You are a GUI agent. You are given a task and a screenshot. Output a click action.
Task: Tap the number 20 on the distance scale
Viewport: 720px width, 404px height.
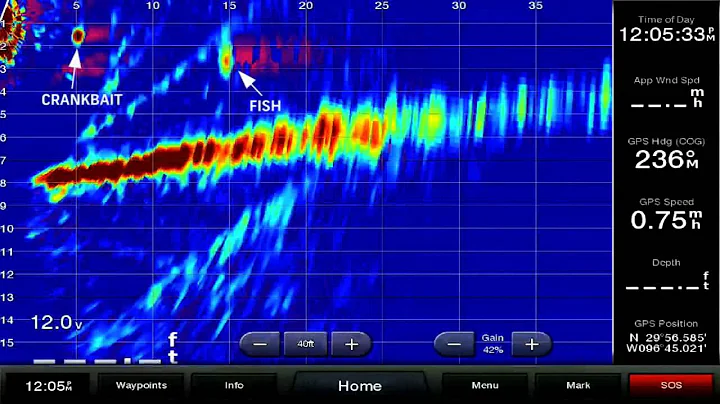(305, 6)
